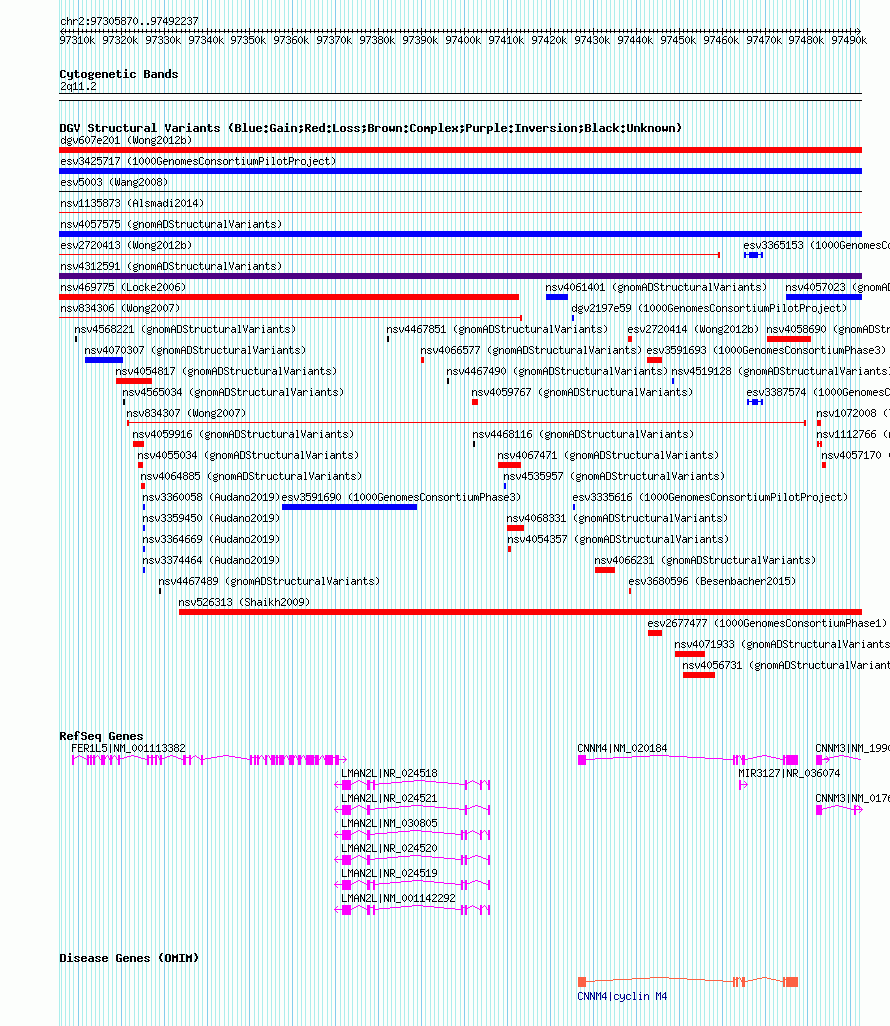Image resolution: width=890 pixels, height=1026 pixels.
Task: Select nsv4519128 gnomAD variant label
Action: point(781,370)
